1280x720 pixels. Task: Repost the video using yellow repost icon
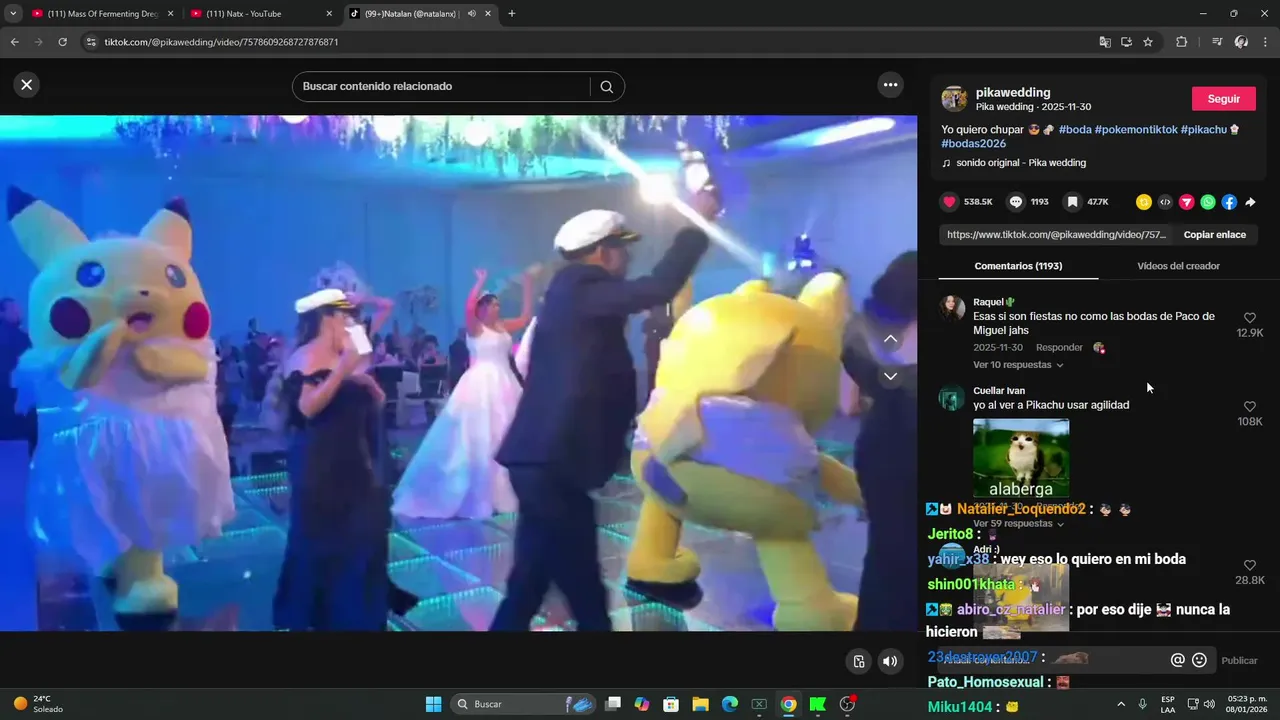click(1144, 202)
